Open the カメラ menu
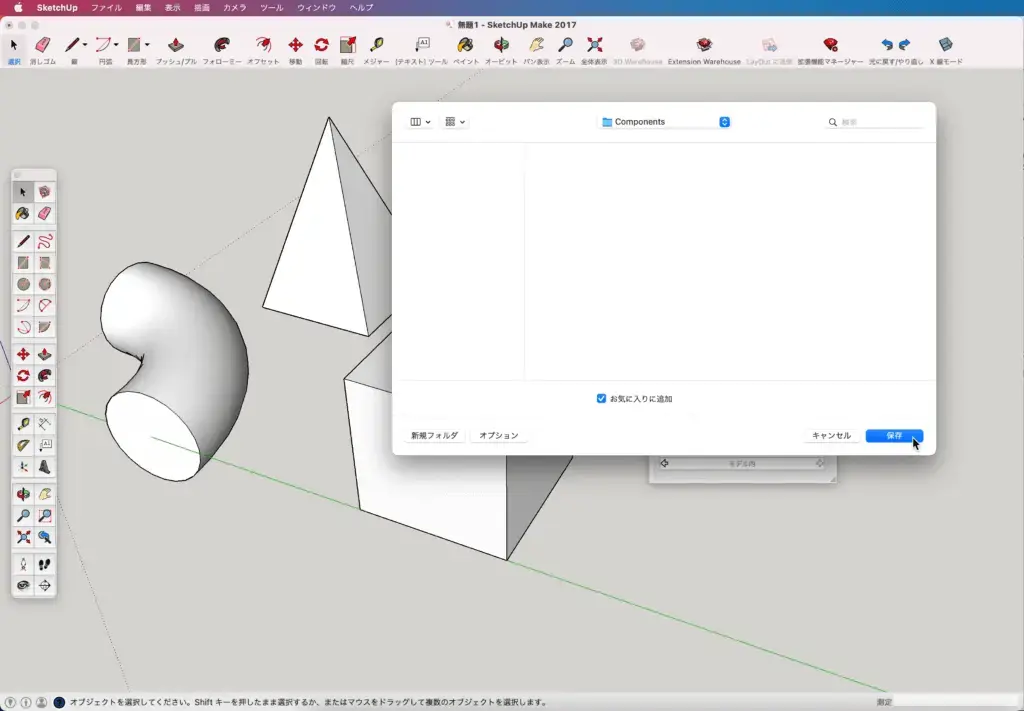This screenshot has width=1024, height=711. pos(234,8)
